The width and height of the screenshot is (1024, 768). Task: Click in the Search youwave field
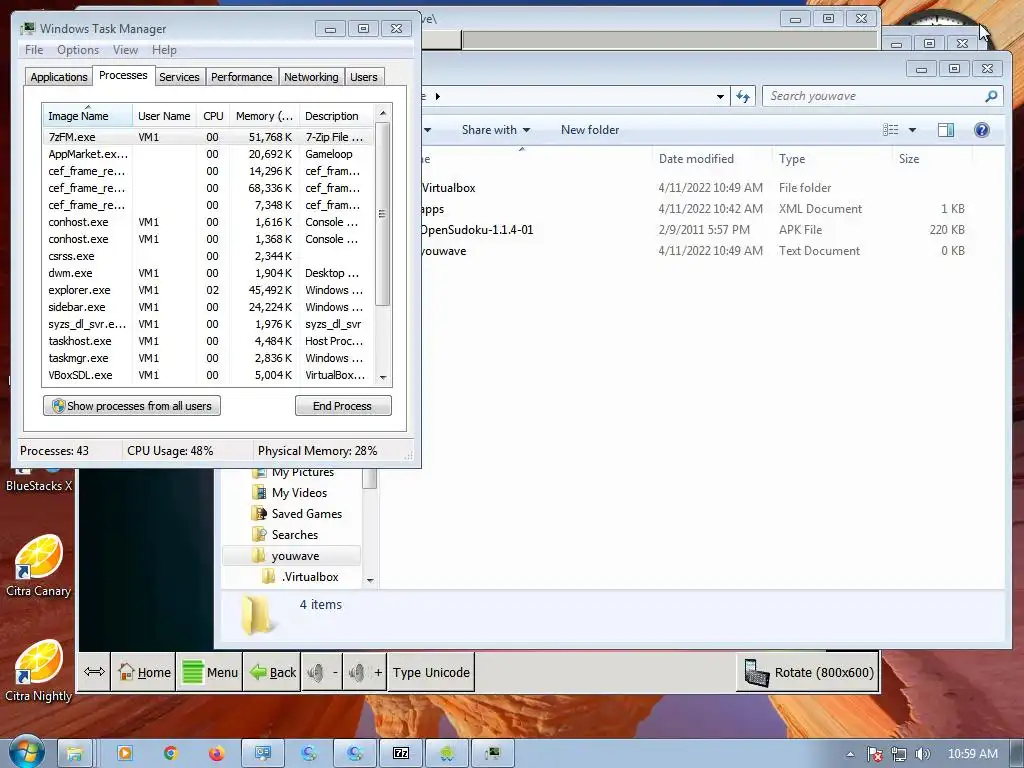pos(873,97)
